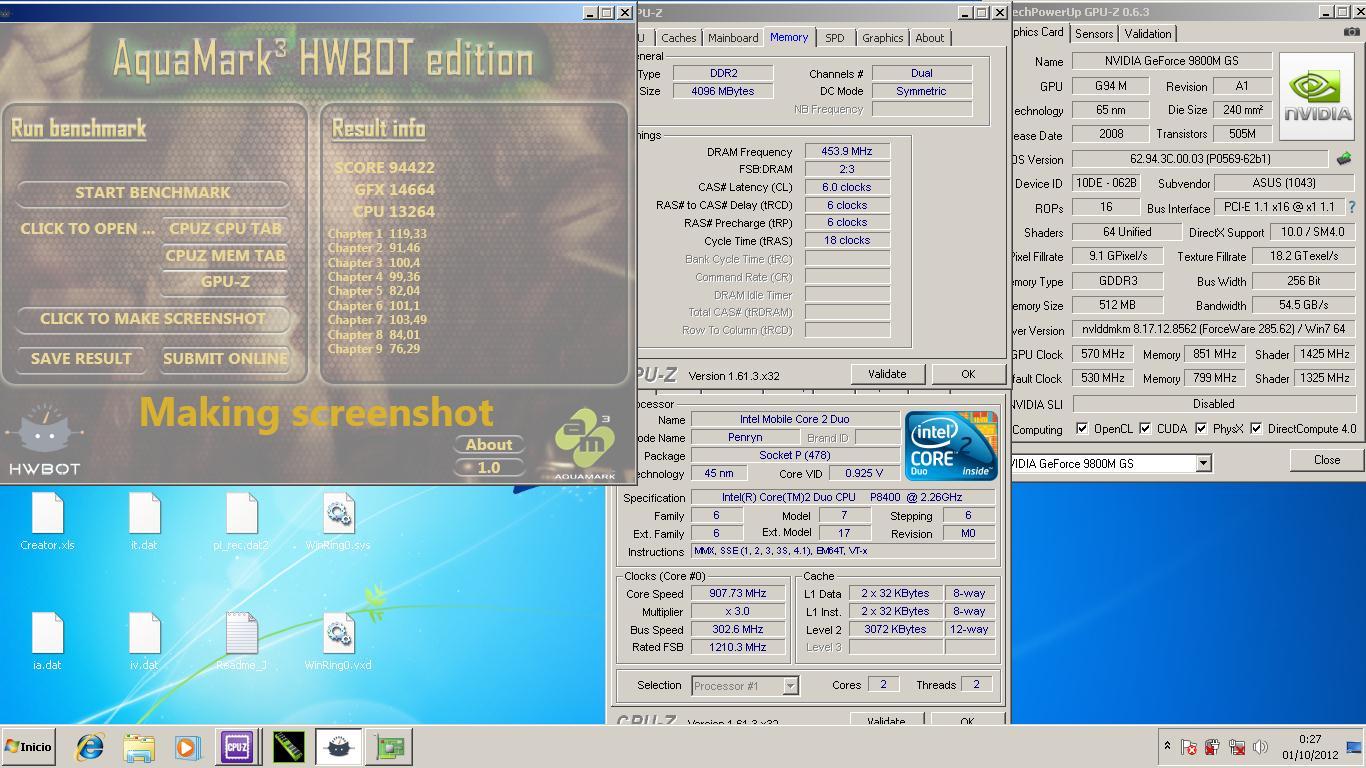
Task: Click the GPU-Z Close button
Action: (1327, 460)
